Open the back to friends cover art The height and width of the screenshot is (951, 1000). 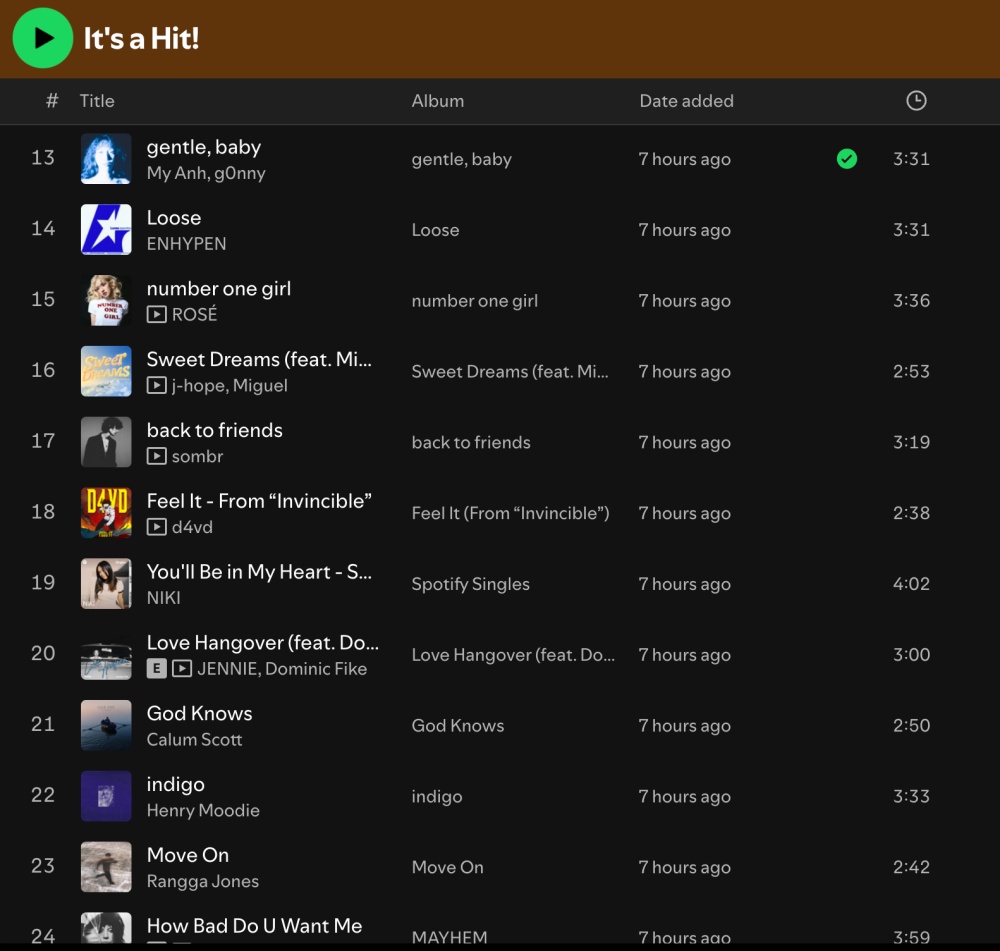click(106, 442)
